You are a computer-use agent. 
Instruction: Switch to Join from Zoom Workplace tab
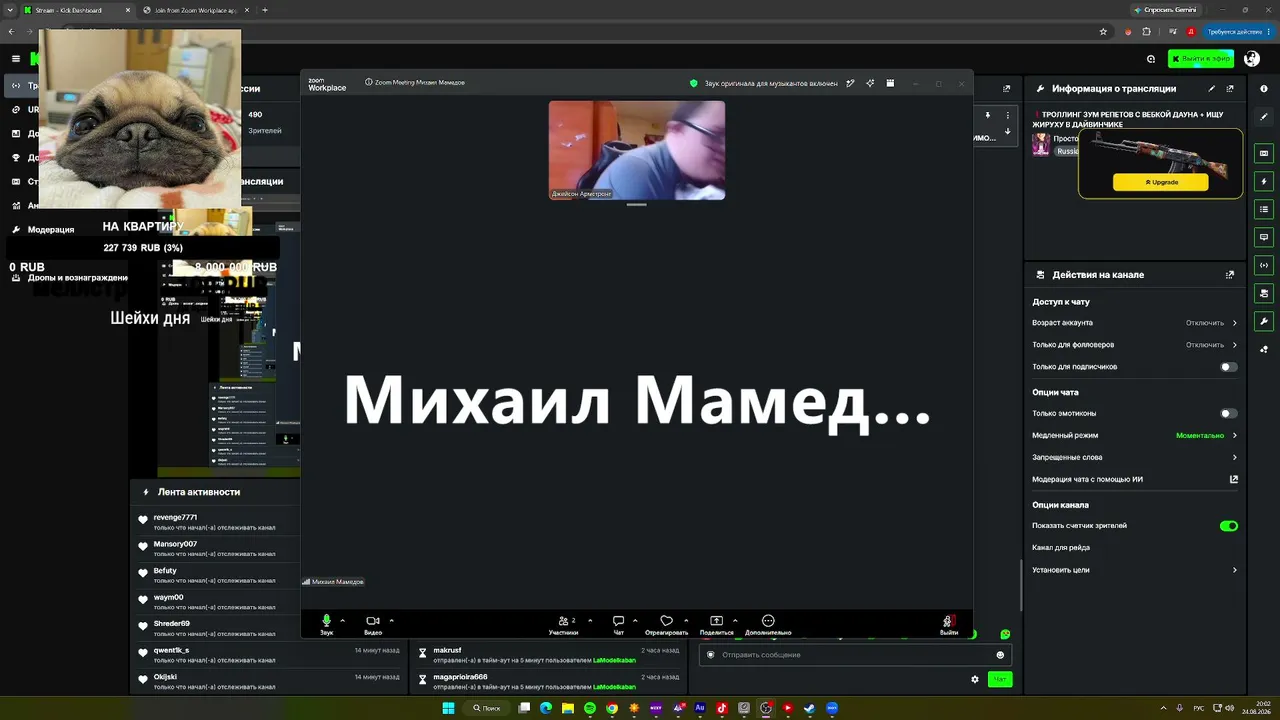tap(195, 10)
